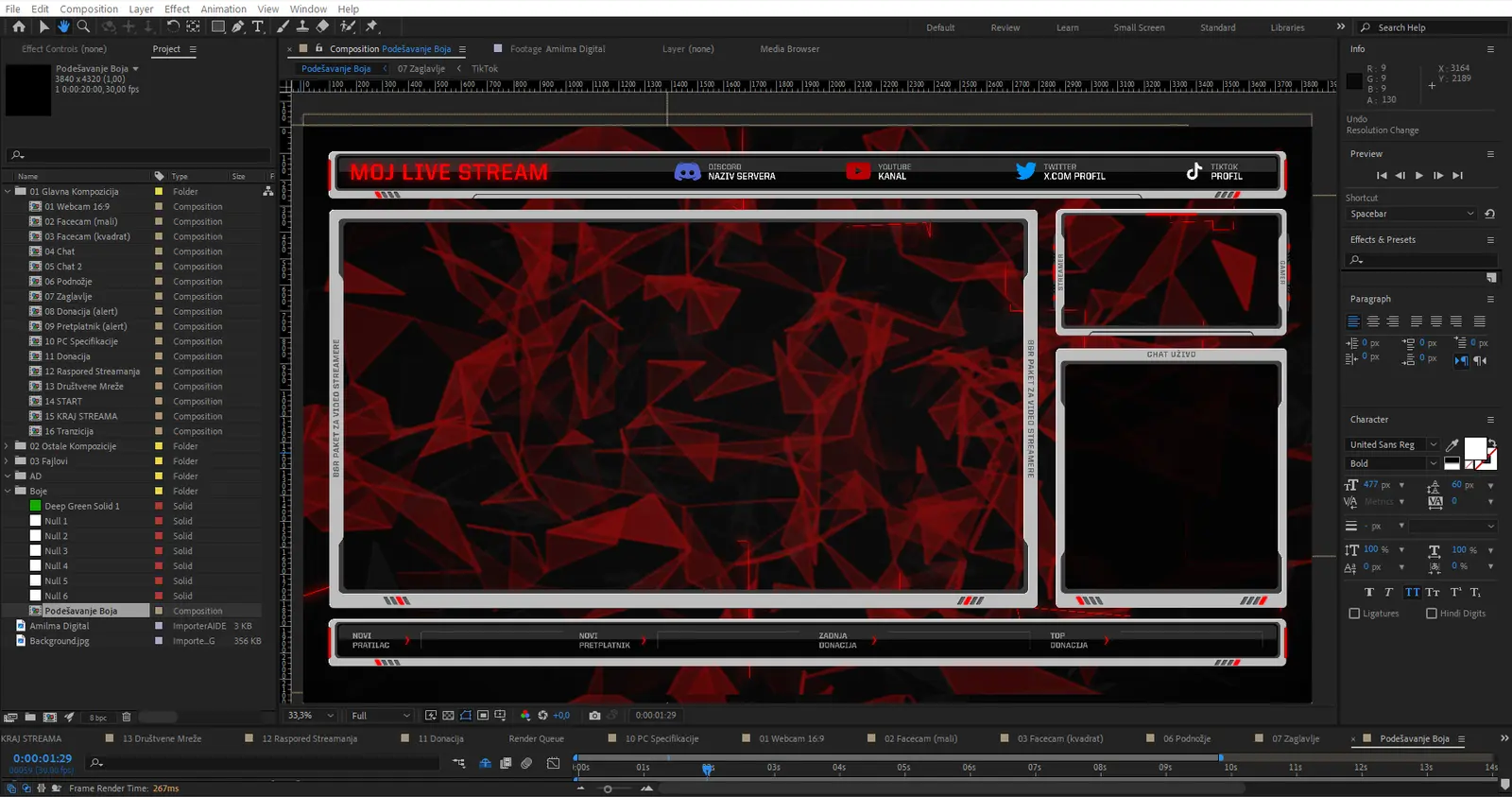Select the Zoom tool magnifier
1512x797 pixels.
tap(83, 26)
